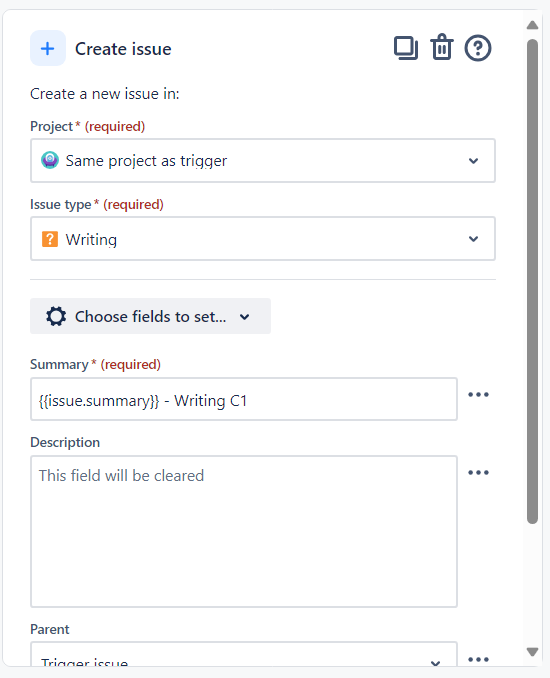
Task: Open the Project dropdown showing Same project as trigger
Action: 263,161
